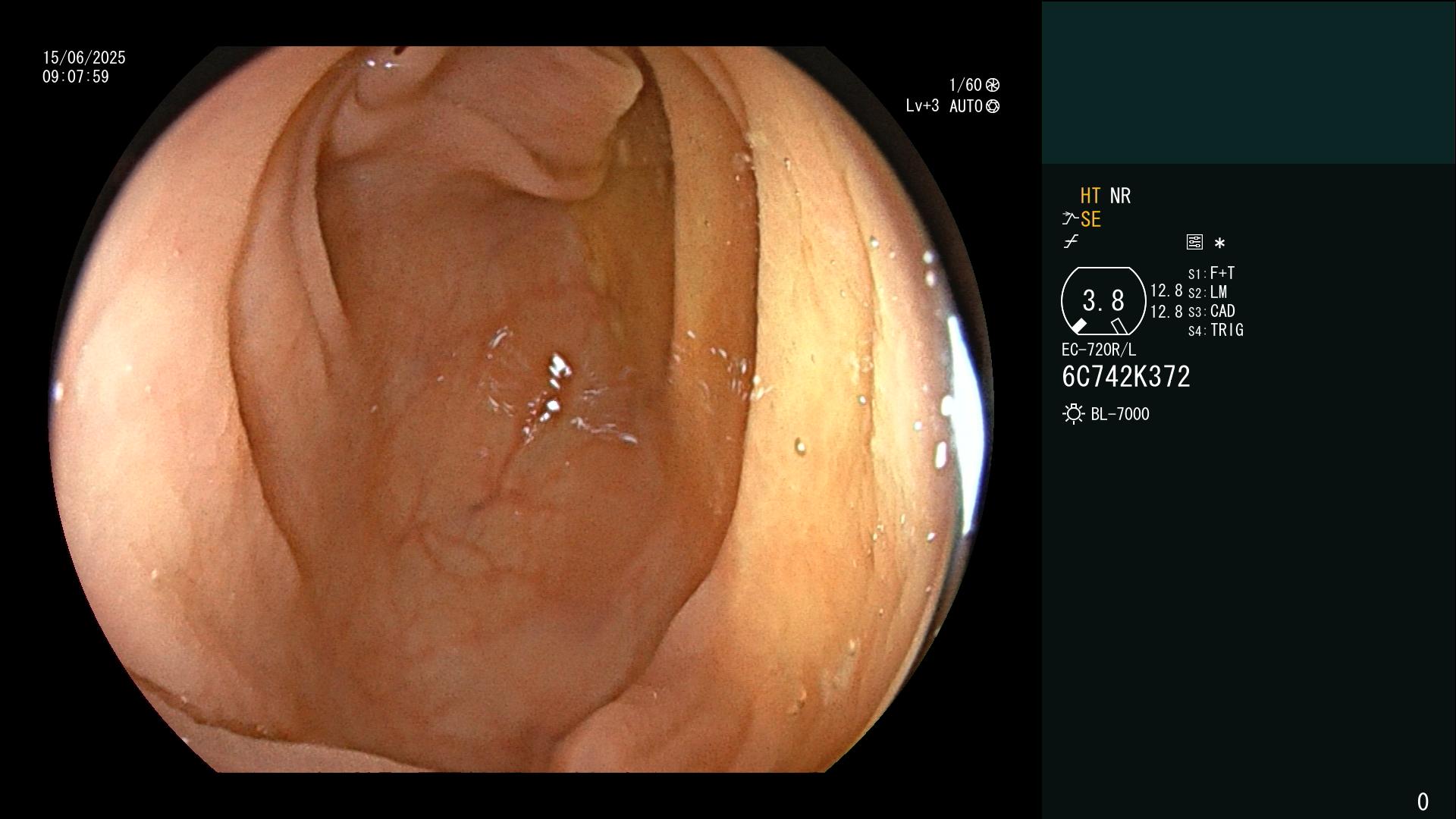This screenshot has width=1456, height=819.
Task: Click the blank teal panel above HT
Action: [x=1248, y=82]
